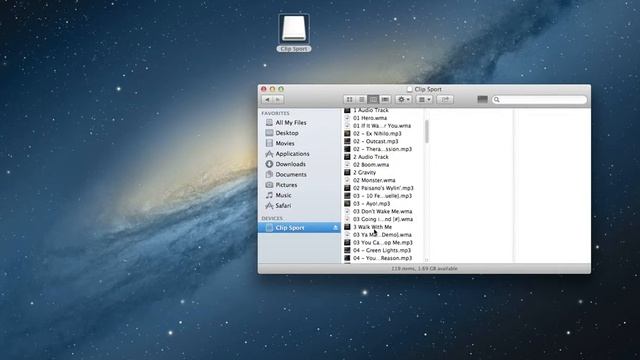Eject the Clip Sport device
This screenshot has width=640, height=360.
(x=335, y=228)
